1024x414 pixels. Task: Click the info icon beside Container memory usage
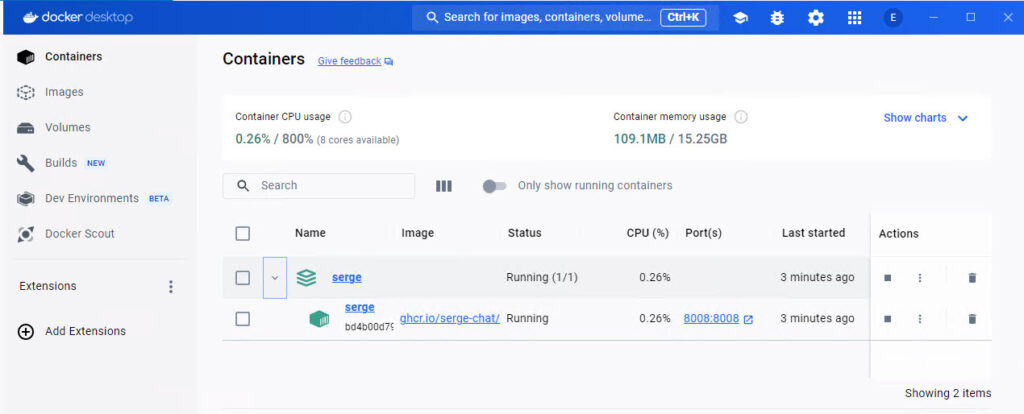741,117
